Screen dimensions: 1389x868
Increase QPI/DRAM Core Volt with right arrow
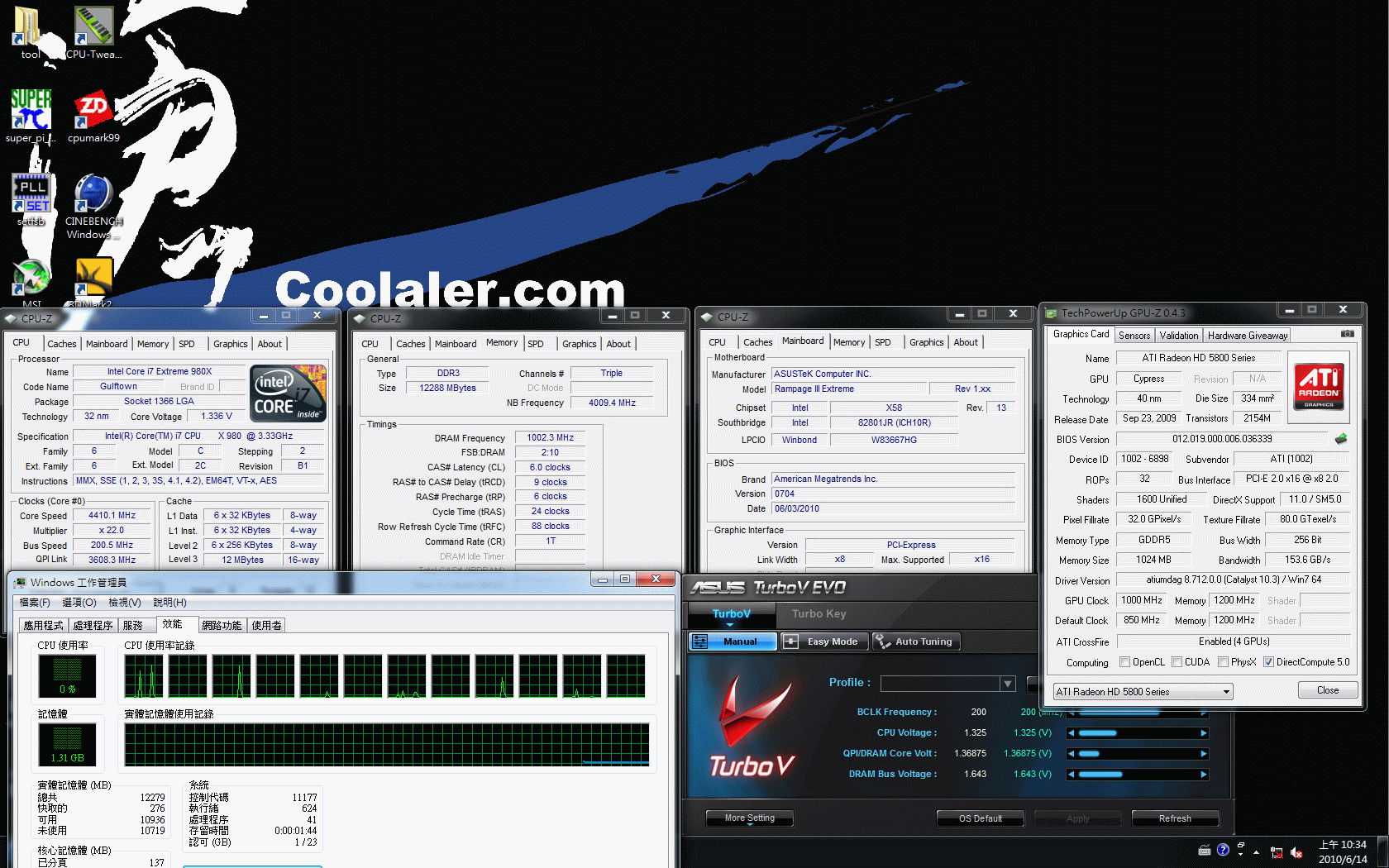click(1204, 754)
